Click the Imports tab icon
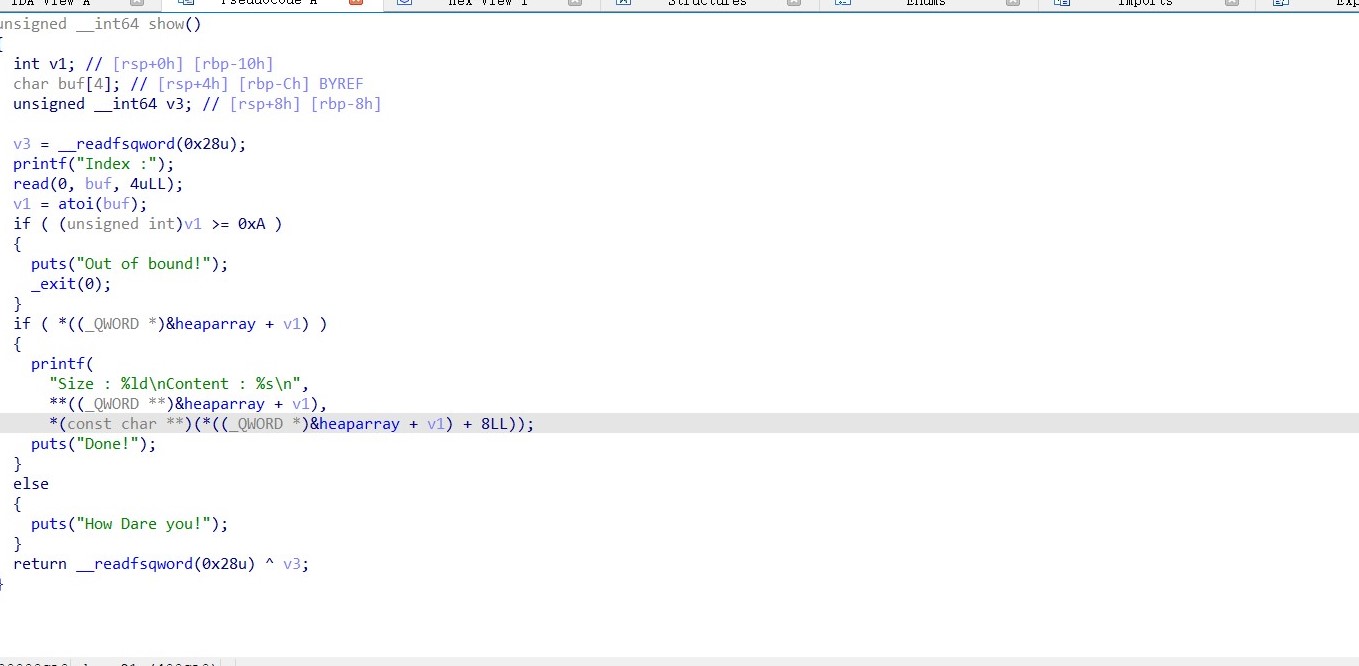Image resolution: width=1359 pixels, height=666 pixels. (1062, 3)
